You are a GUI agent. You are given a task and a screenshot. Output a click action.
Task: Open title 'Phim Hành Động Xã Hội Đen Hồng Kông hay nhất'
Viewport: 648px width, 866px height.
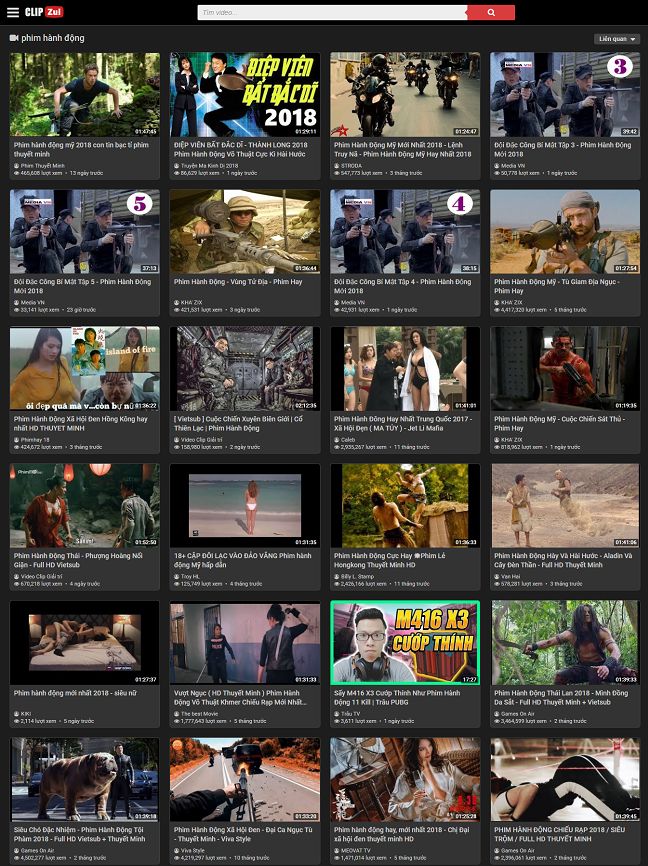pyautogui.click(x=81, y=424)
